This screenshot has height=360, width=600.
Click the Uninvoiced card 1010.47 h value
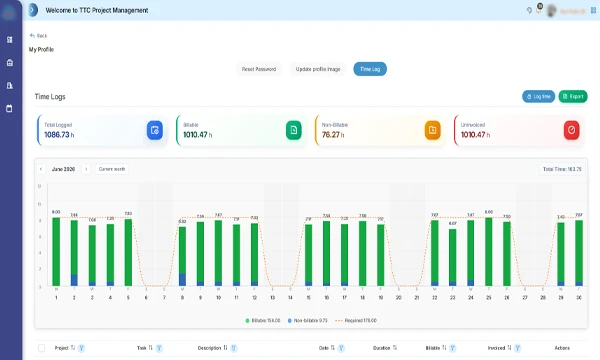coord(475,135)
